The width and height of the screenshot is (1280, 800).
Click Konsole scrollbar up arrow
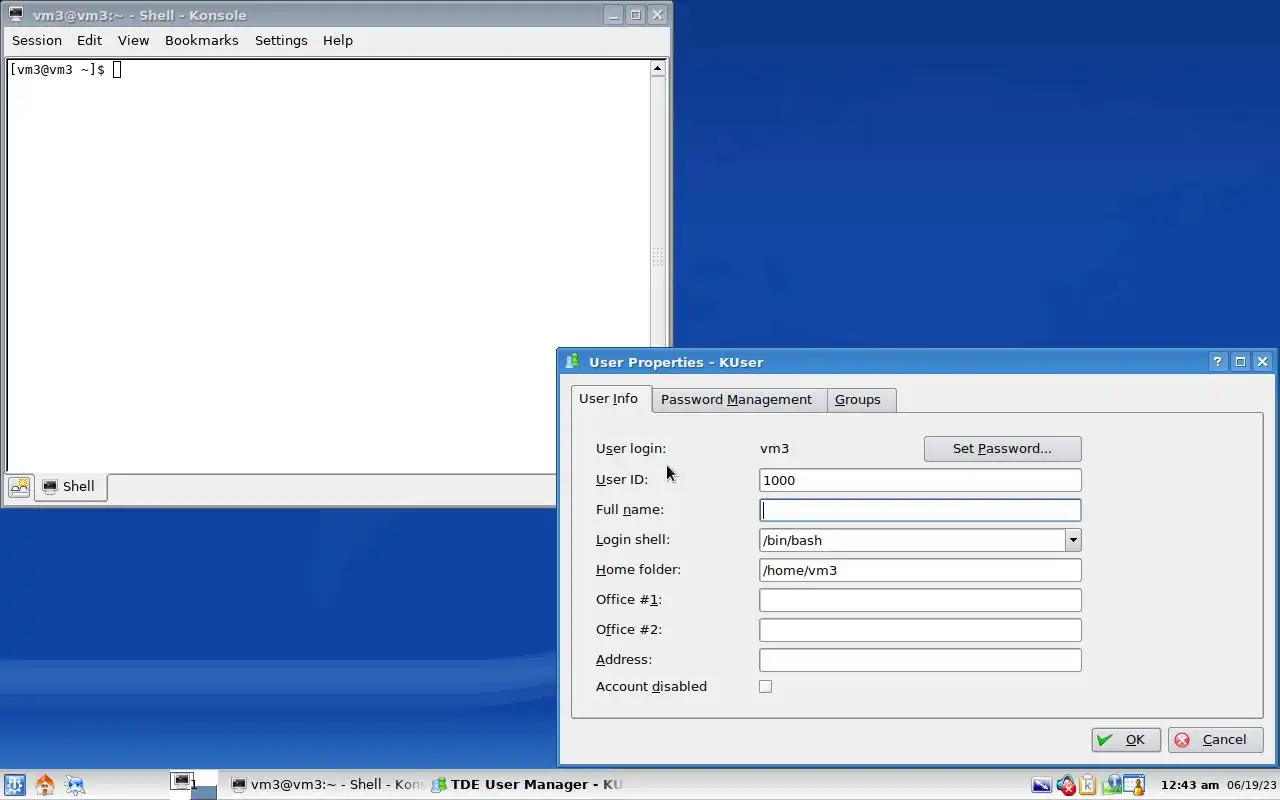658,68
